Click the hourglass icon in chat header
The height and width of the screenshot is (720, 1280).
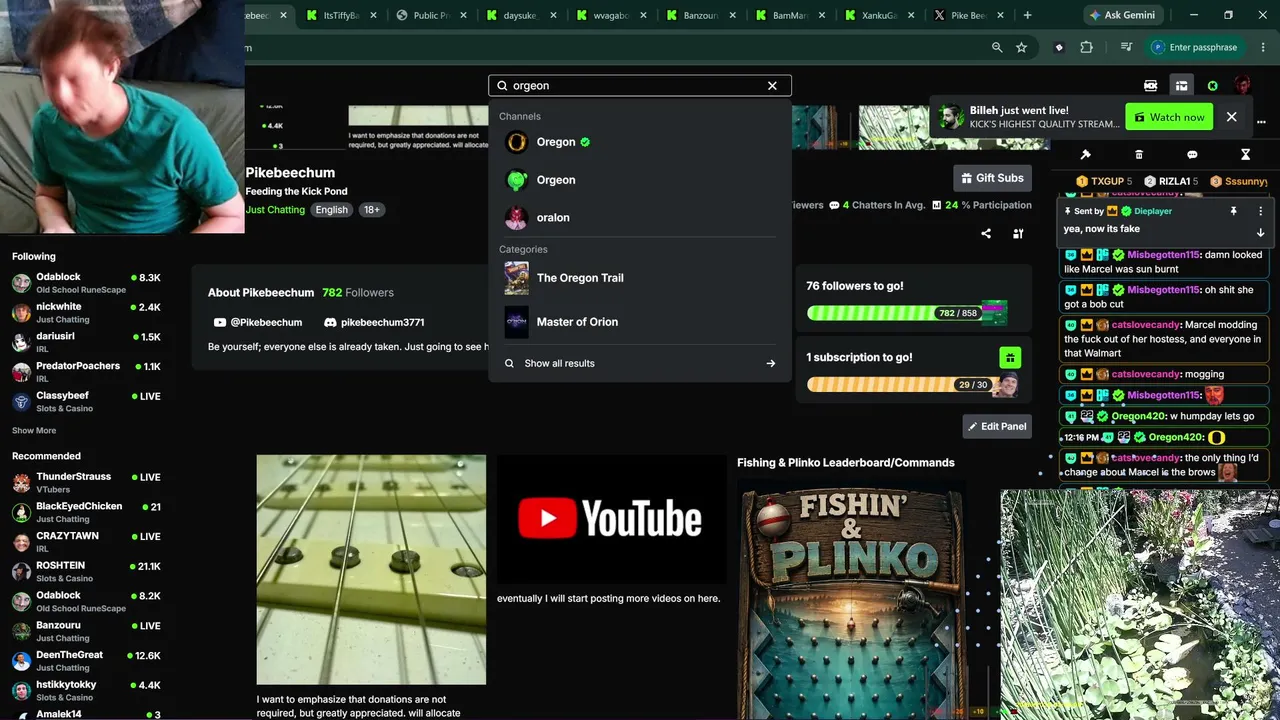(1245, 155)
